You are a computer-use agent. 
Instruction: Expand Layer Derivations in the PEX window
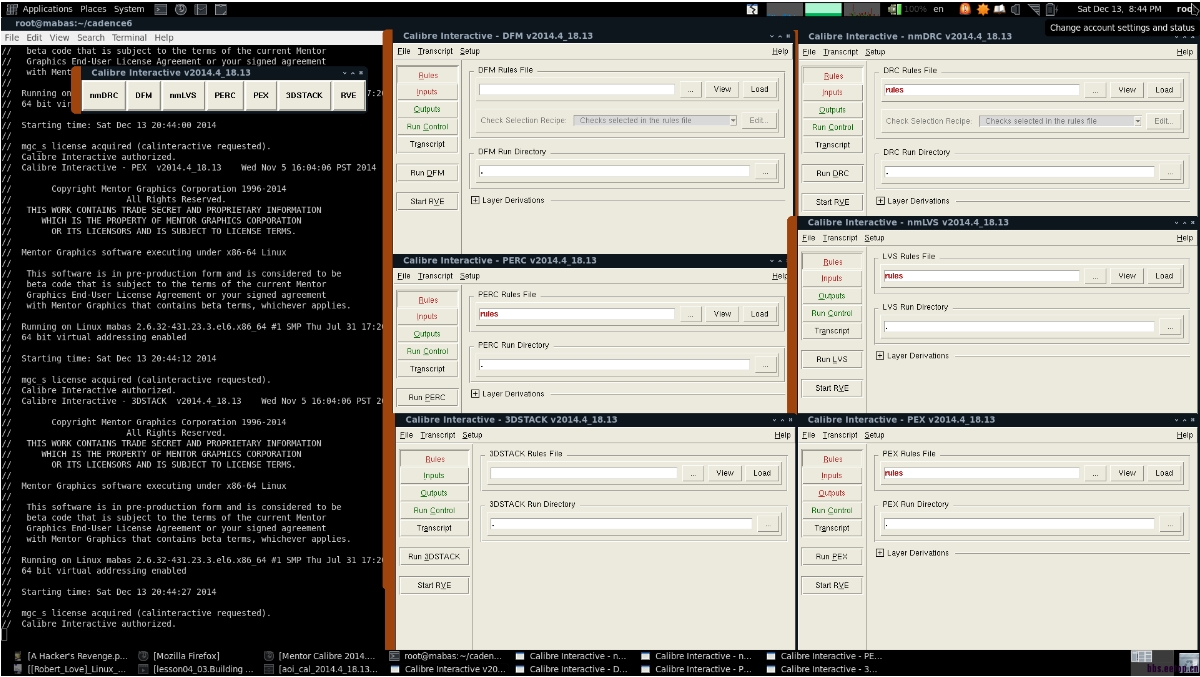coord(880,553)
